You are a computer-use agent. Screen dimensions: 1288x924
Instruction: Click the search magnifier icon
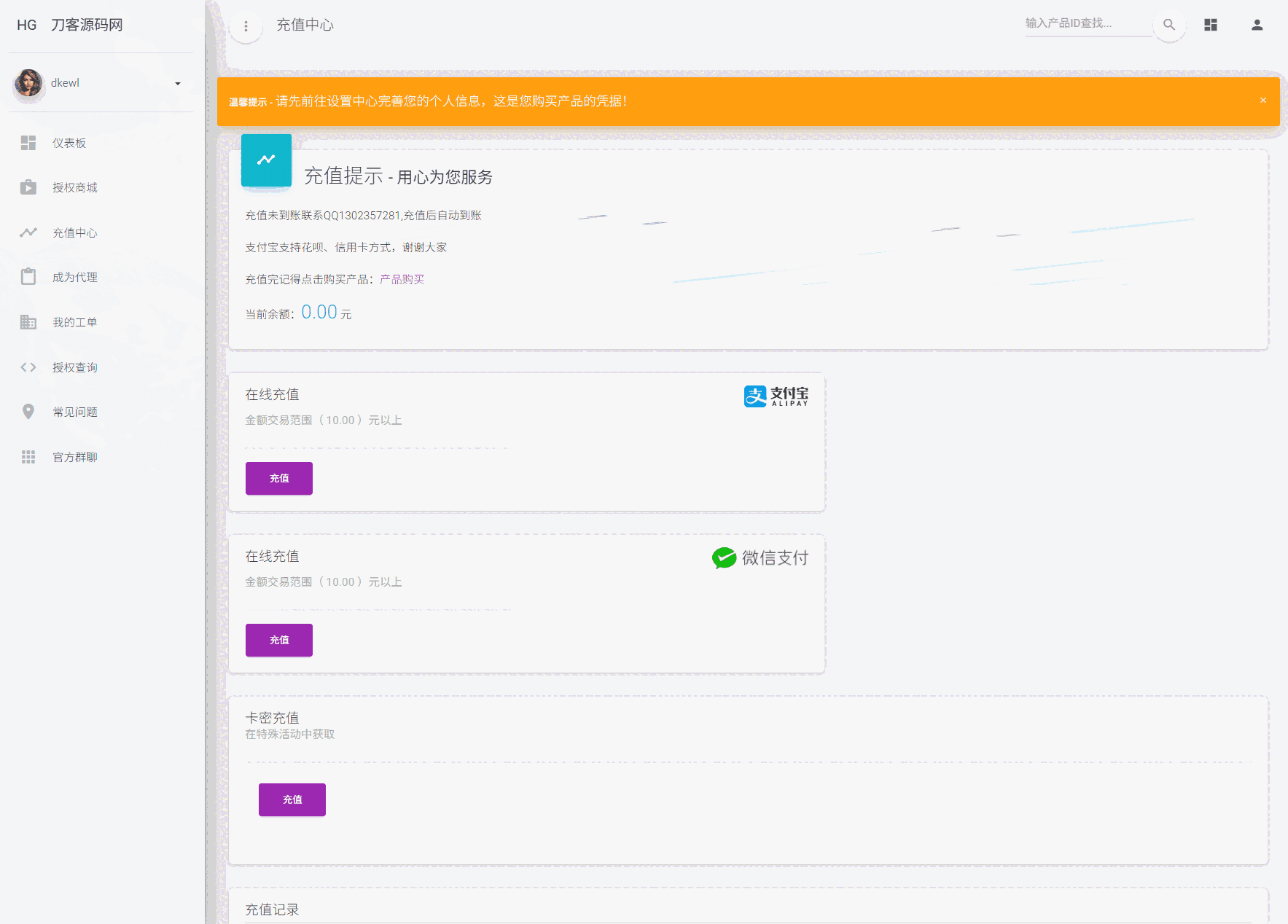(1168, 25)
